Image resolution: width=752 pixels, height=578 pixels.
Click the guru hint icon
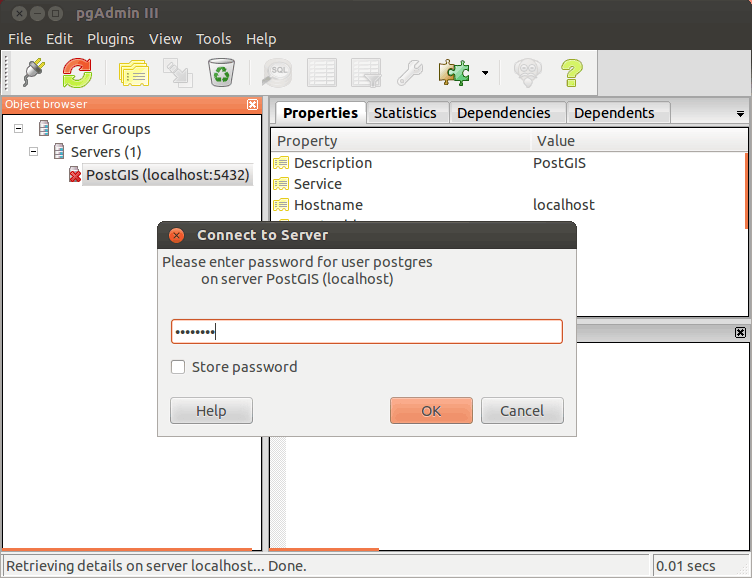click(x=528, y=73)
